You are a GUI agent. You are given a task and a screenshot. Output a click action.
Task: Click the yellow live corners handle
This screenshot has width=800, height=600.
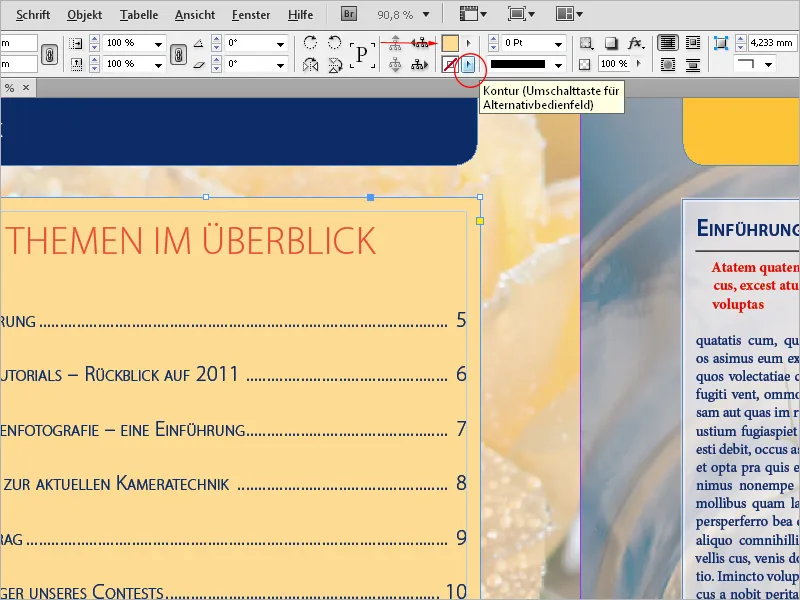tap(480, 221)
